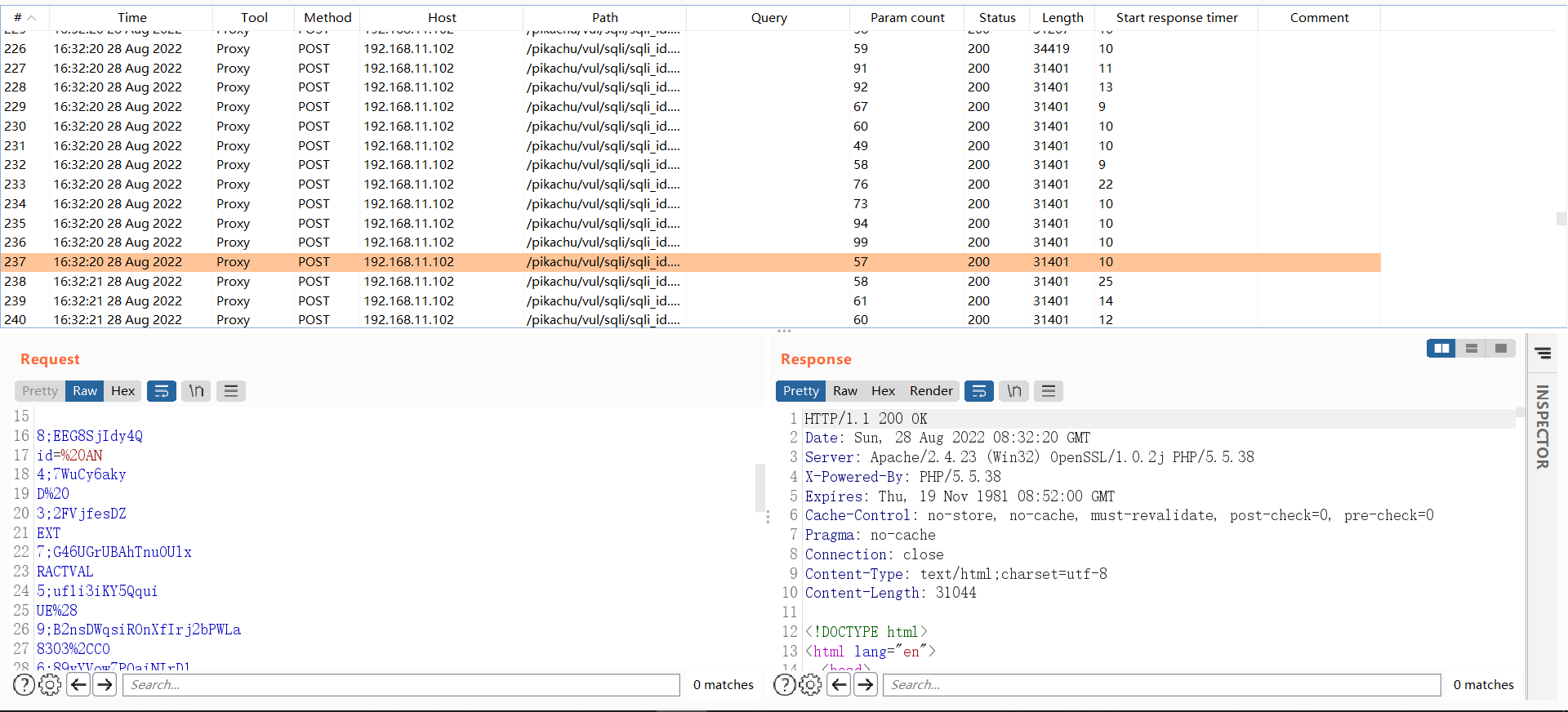Click param count 99 in row 236
Image resolution: width=1568 pixels, height=712 pixels.
coord(861,243)
